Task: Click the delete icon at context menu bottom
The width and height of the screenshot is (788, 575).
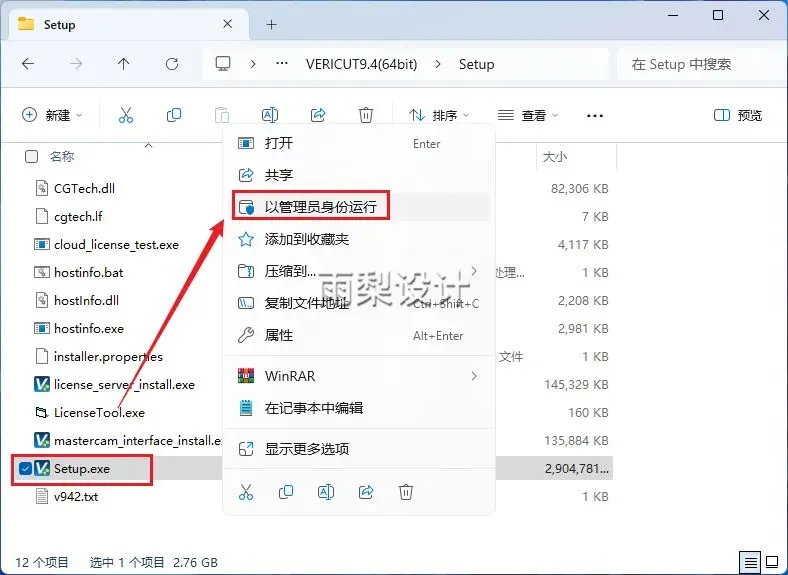Action: [406, 492]
